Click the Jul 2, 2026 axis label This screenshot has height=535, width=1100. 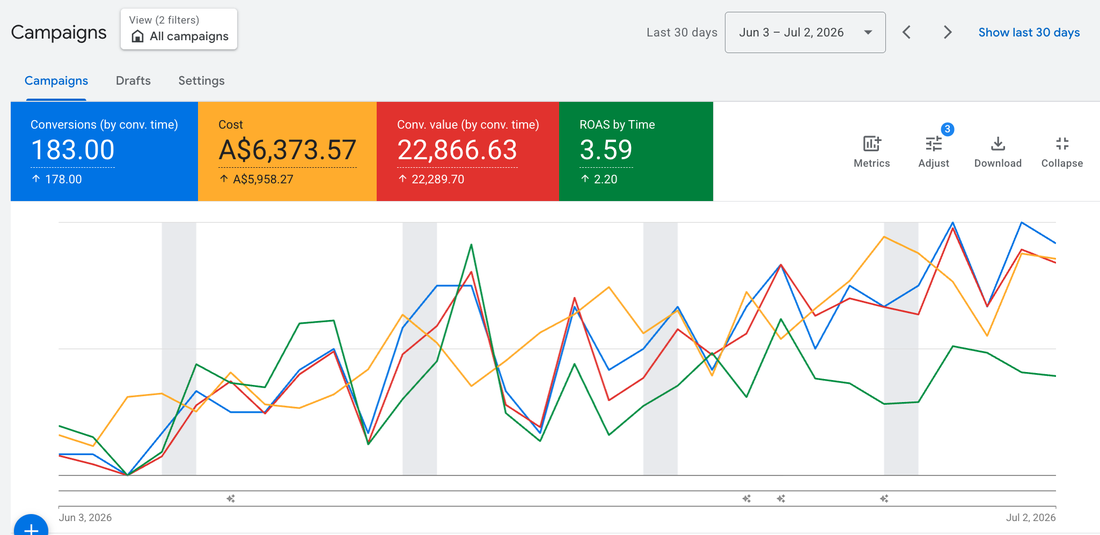pyautogui.click(x=1031, y=518)
